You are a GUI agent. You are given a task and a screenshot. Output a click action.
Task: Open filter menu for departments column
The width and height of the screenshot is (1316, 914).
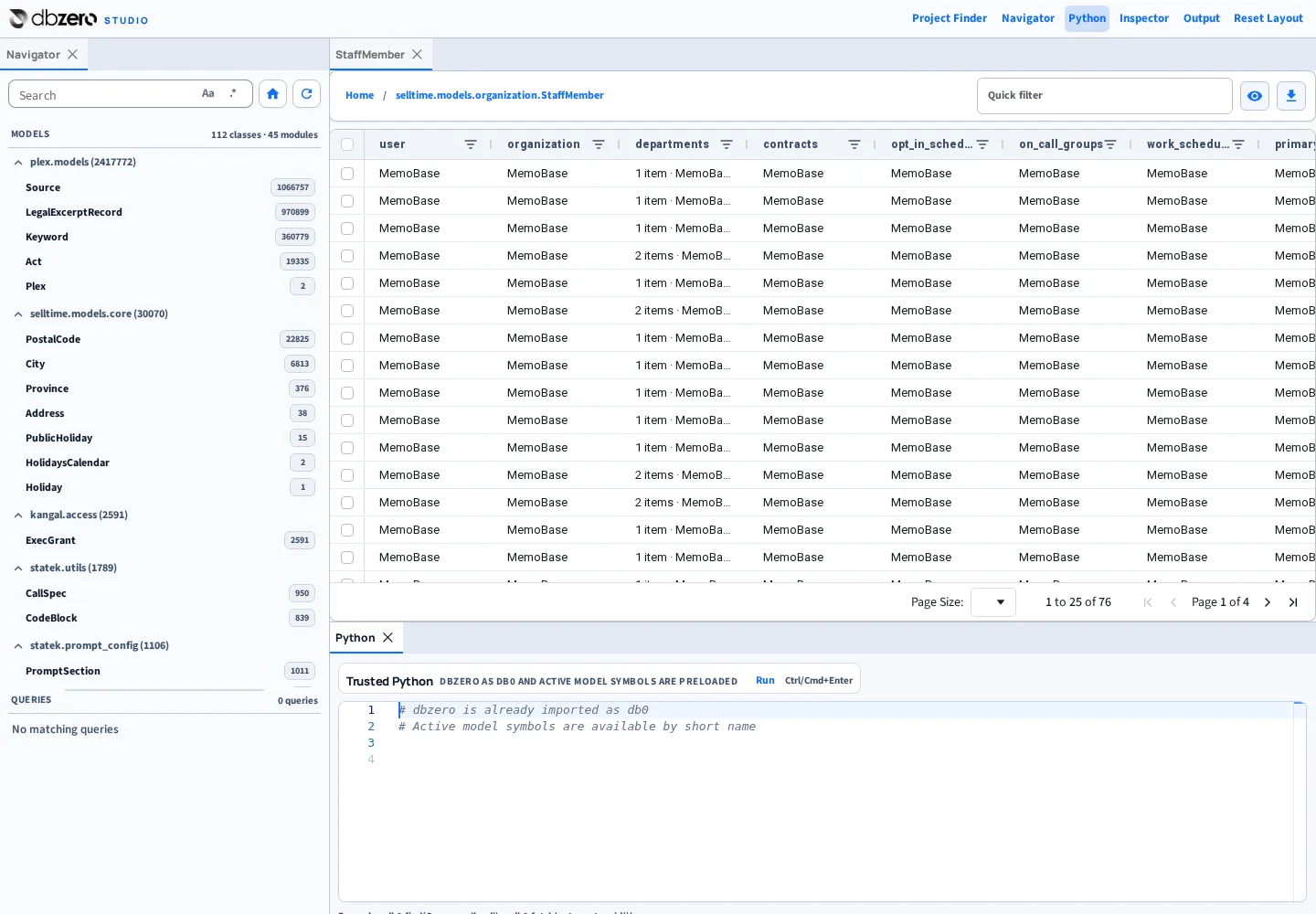pos(727,144)
